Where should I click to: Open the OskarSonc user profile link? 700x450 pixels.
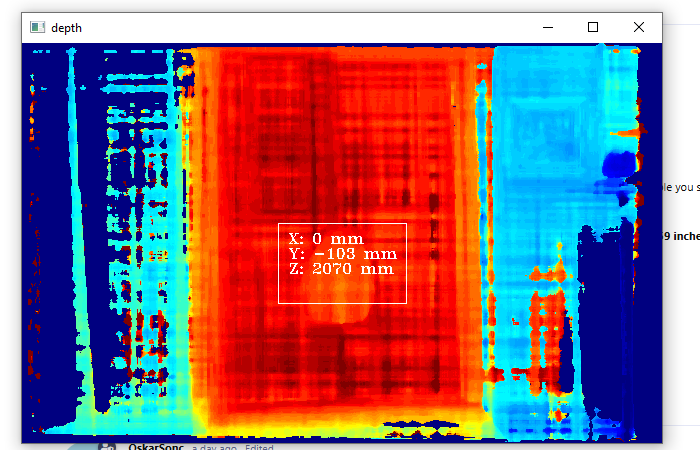156,446
